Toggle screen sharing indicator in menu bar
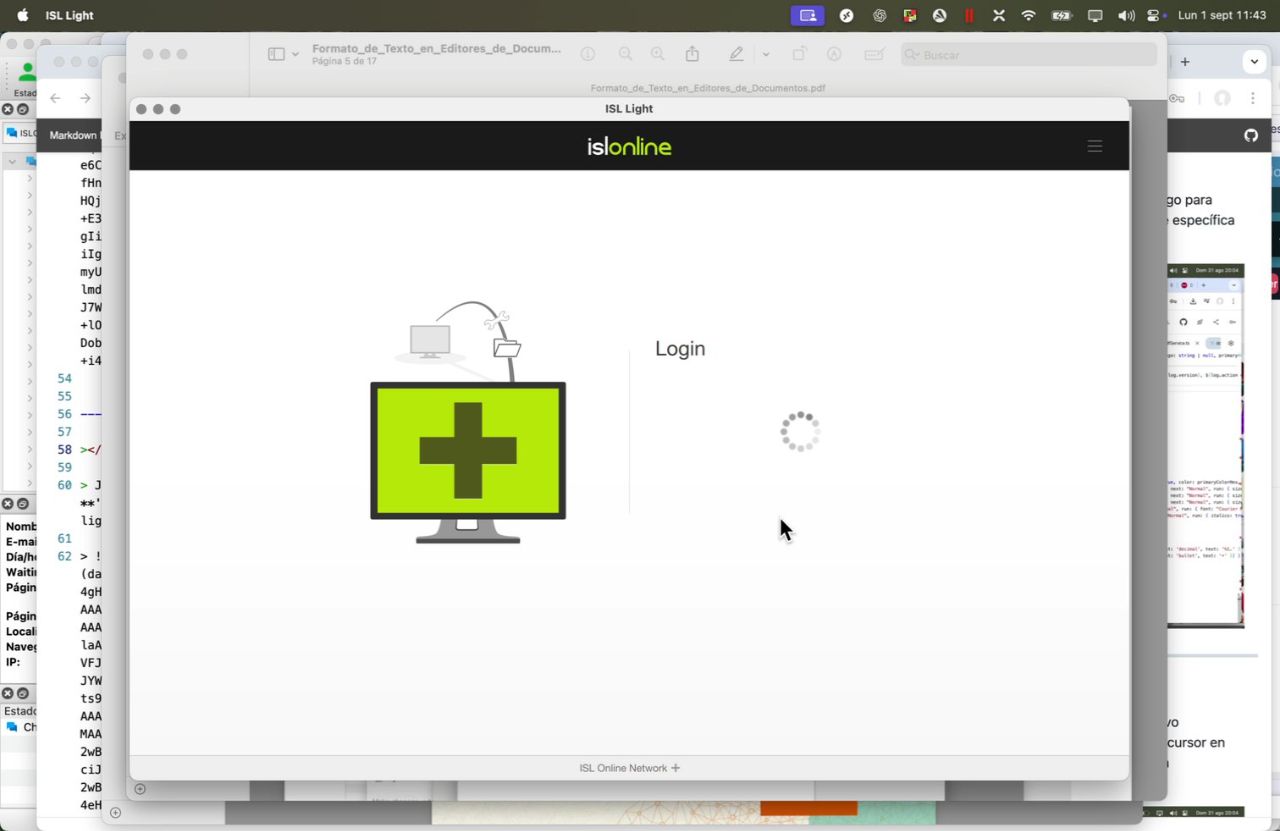1280x831 pixels. (808, 15)
